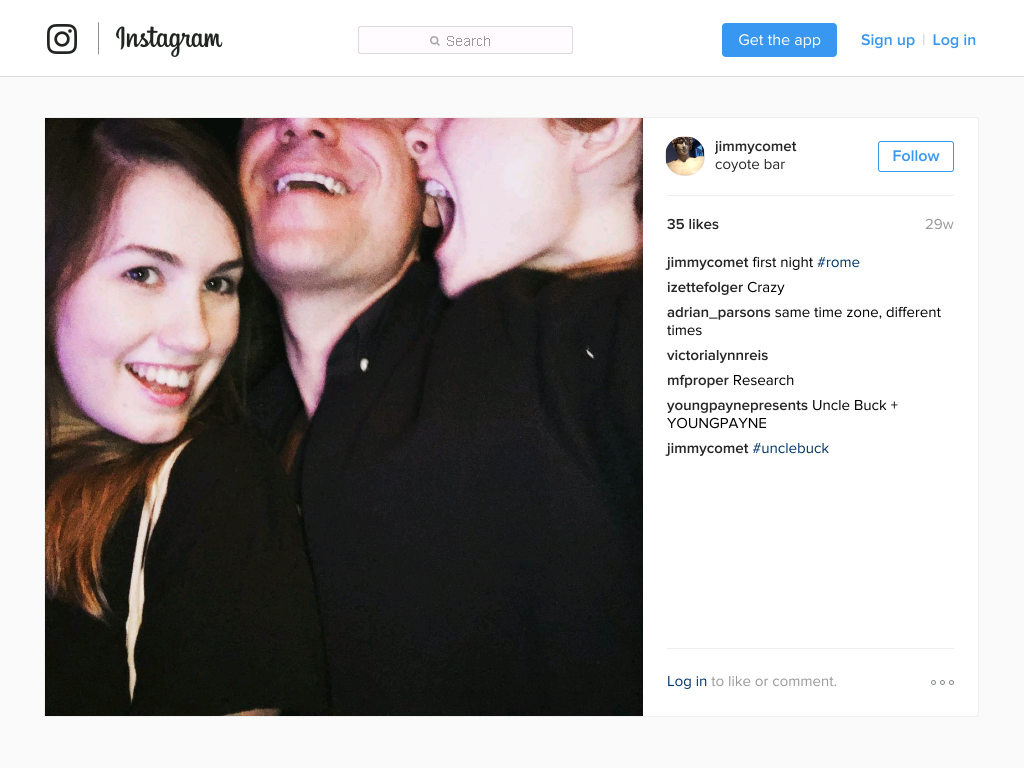Open victorialynnreis commenter profile

717,355
